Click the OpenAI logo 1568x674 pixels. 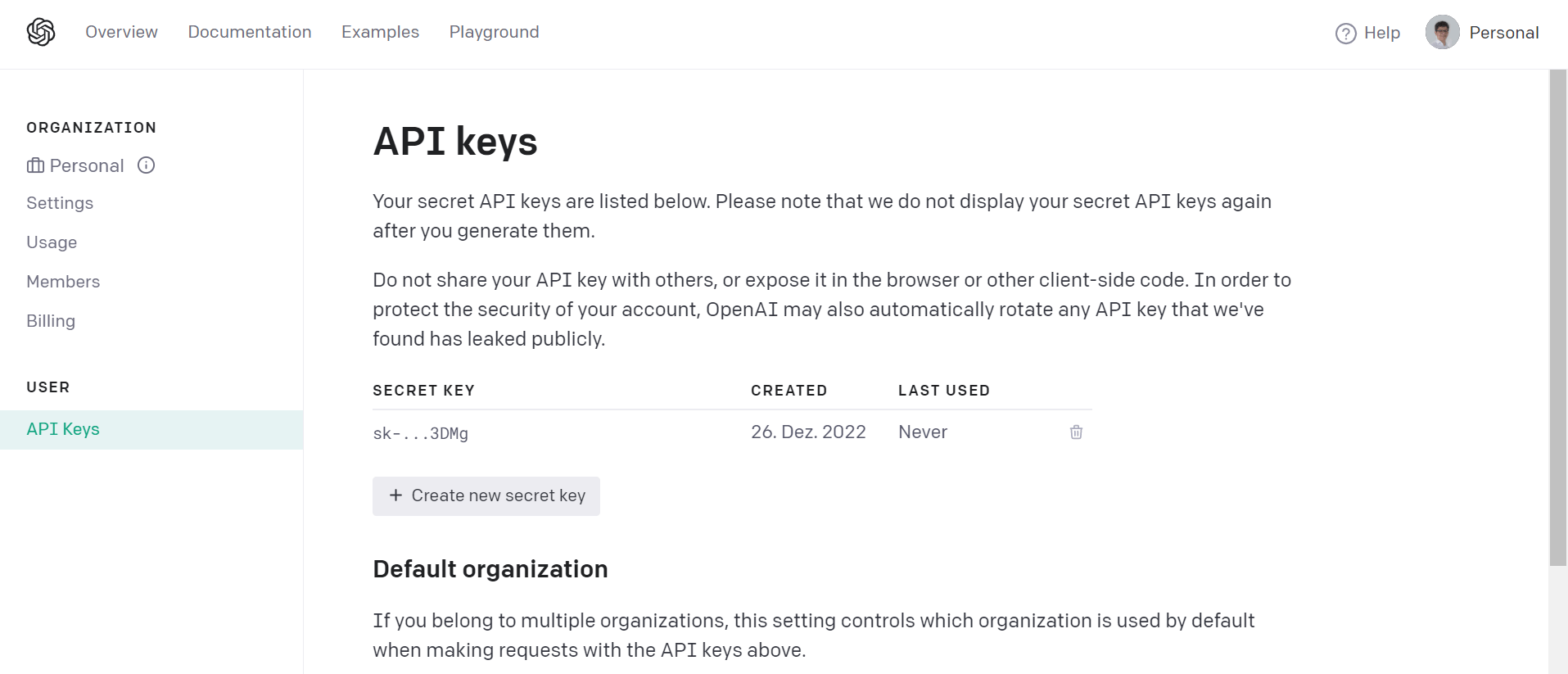[x=39, y=31]
